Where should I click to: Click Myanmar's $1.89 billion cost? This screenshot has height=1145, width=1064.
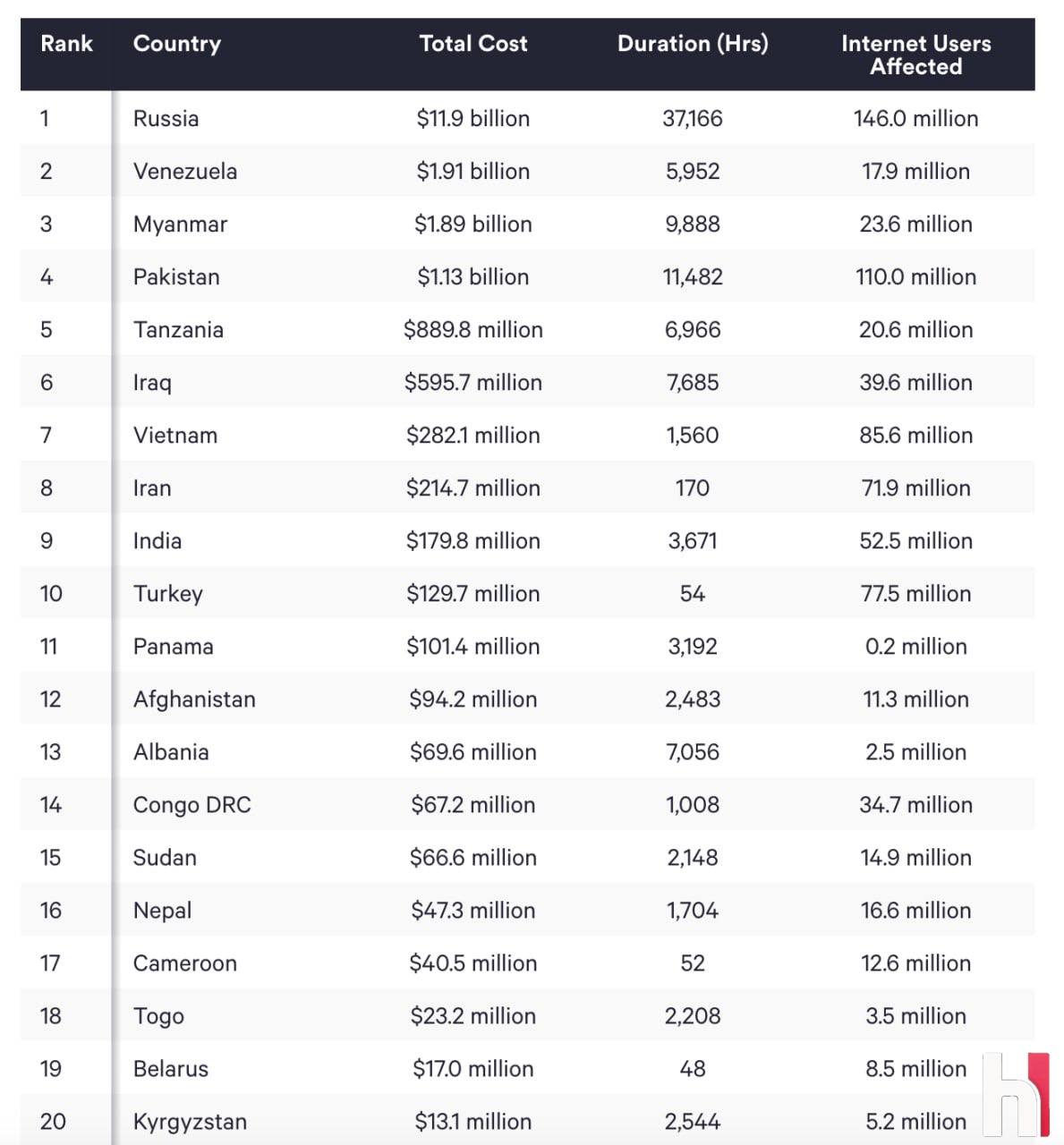click(473, 225)
